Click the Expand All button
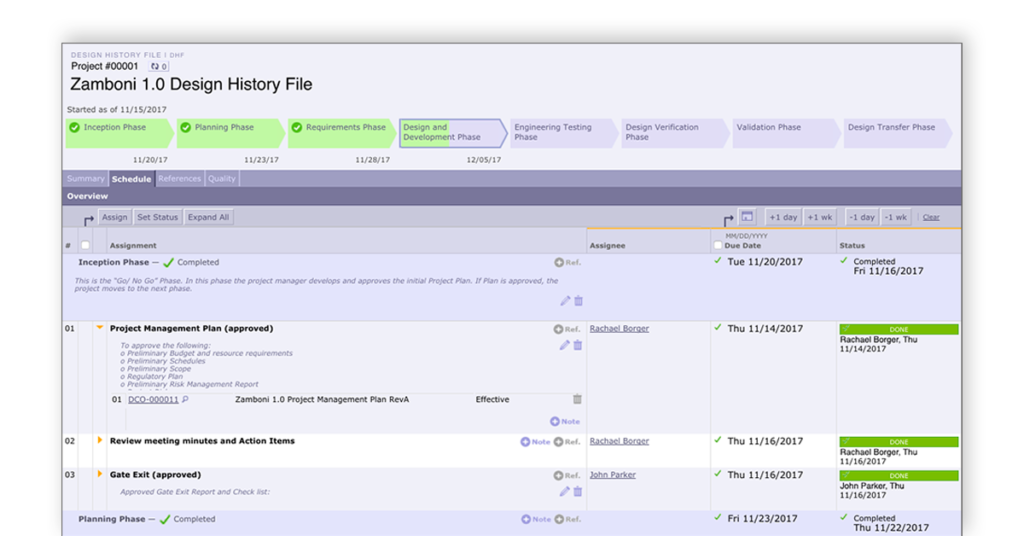This screenshot has width=1024, height=536. pyautogui.click(x=208, y=217)
